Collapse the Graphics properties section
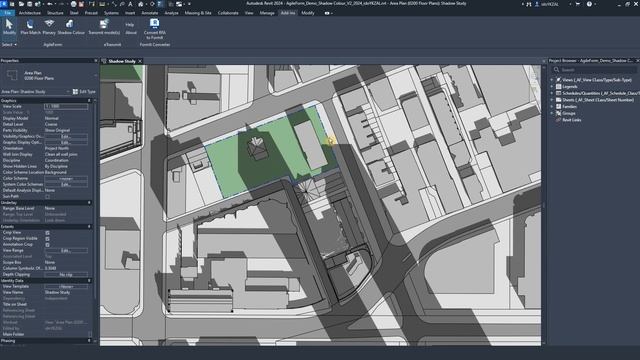 [89, 100]
